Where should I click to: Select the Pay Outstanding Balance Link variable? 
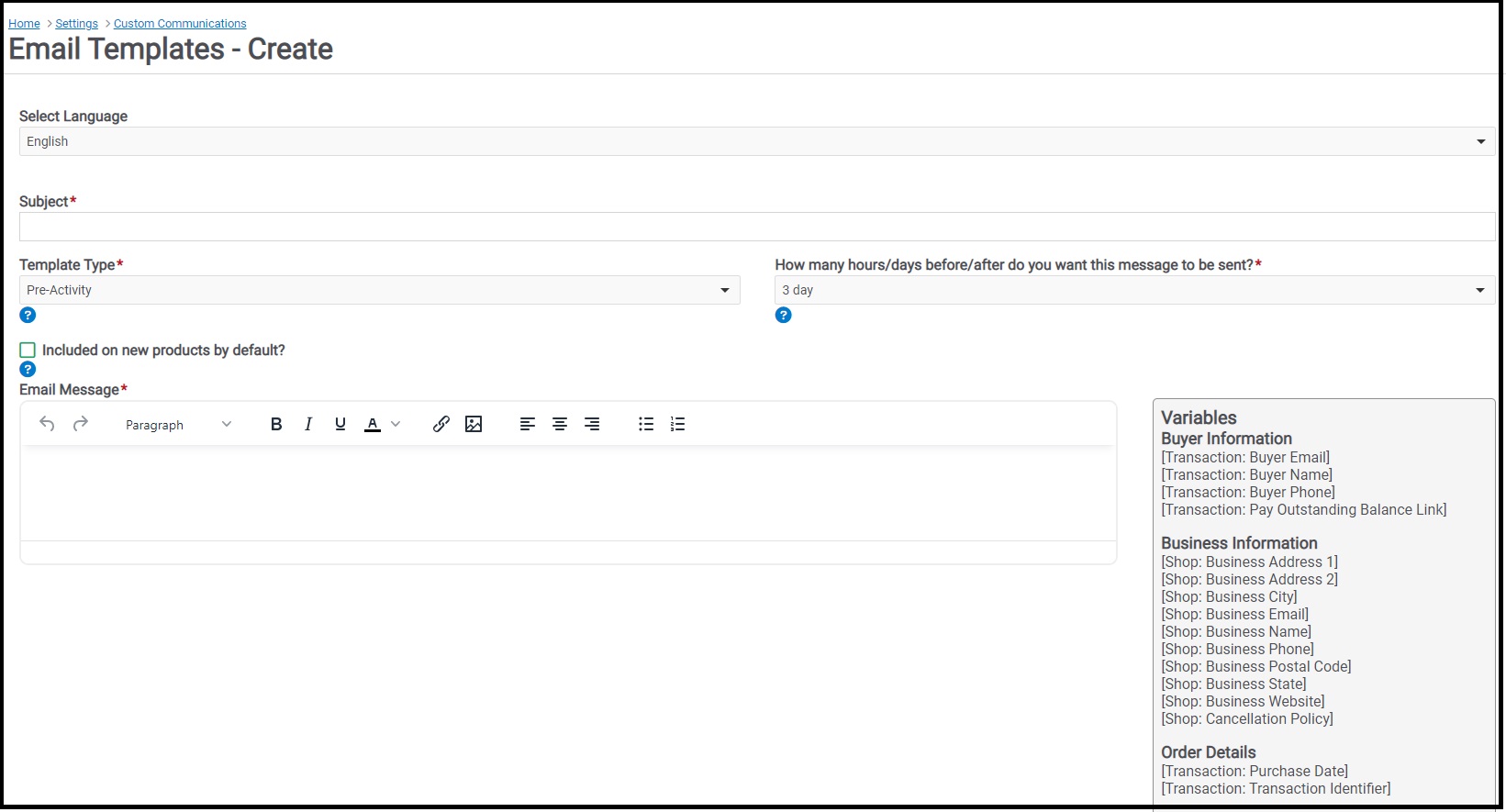(1304, 509)
